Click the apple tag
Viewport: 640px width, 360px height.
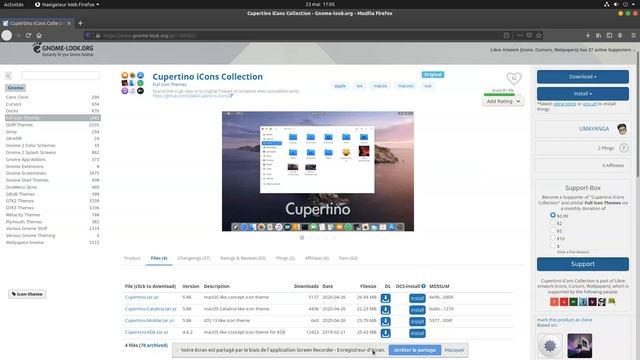pos(340,86)
